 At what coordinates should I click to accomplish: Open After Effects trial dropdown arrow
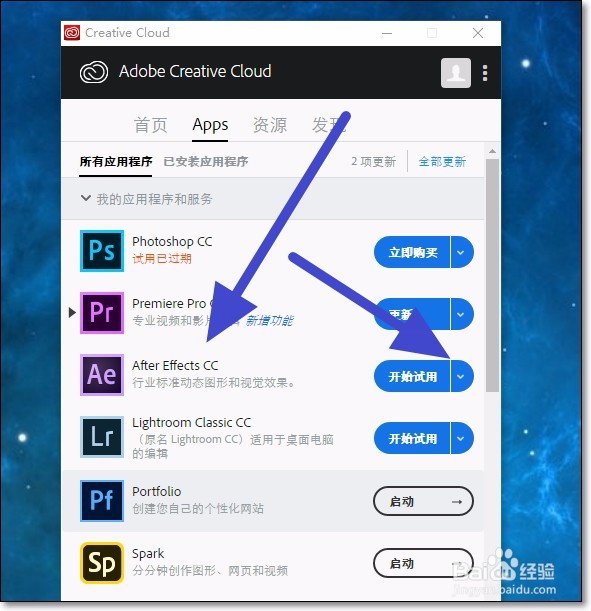coord(462,376)
